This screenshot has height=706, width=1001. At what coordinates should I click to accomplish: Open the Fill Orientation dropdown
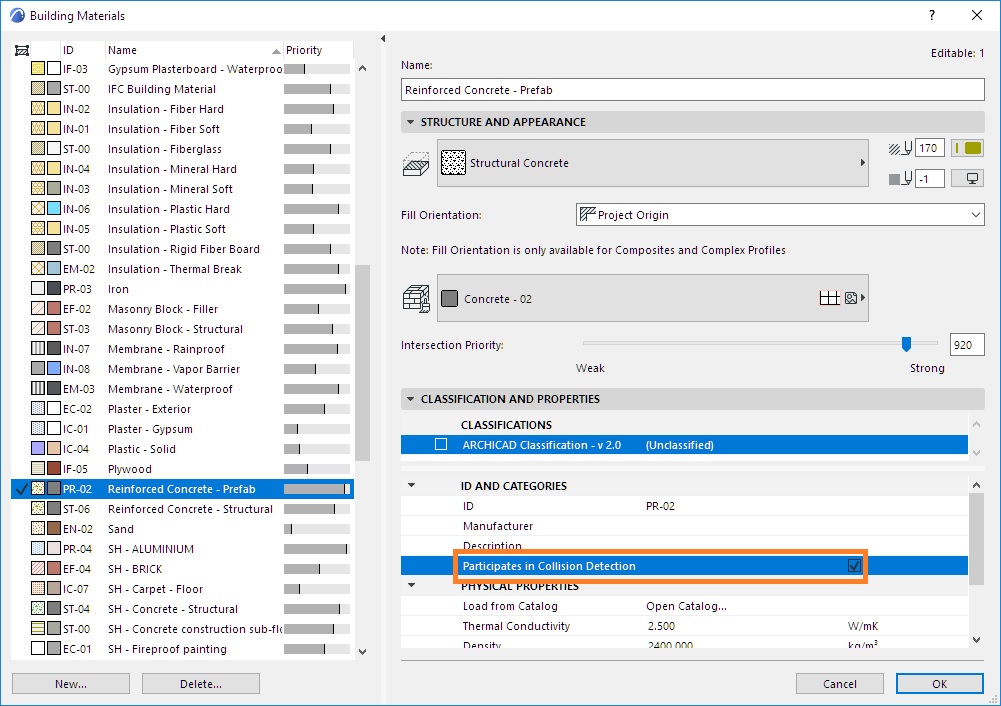(779, 215)
